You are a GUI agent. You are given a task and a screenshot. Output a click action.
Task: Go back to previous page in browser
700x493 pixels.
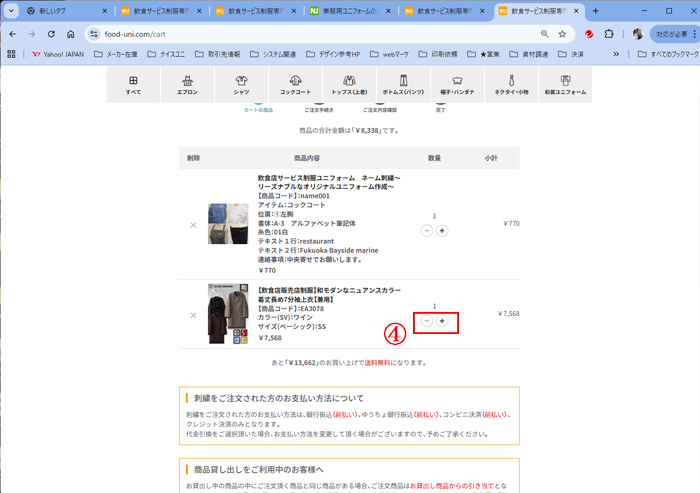click(12, 34)
